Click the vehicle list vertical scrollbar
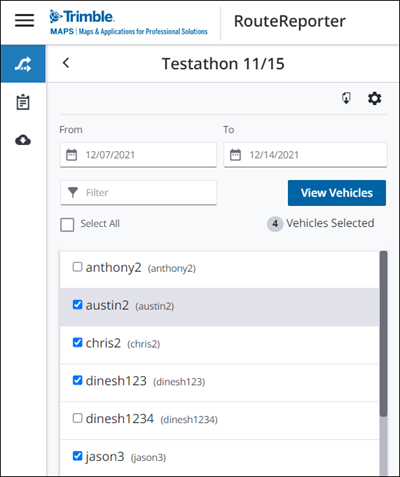This screenshot has height=477, width=400. click(x=383, y=363)
